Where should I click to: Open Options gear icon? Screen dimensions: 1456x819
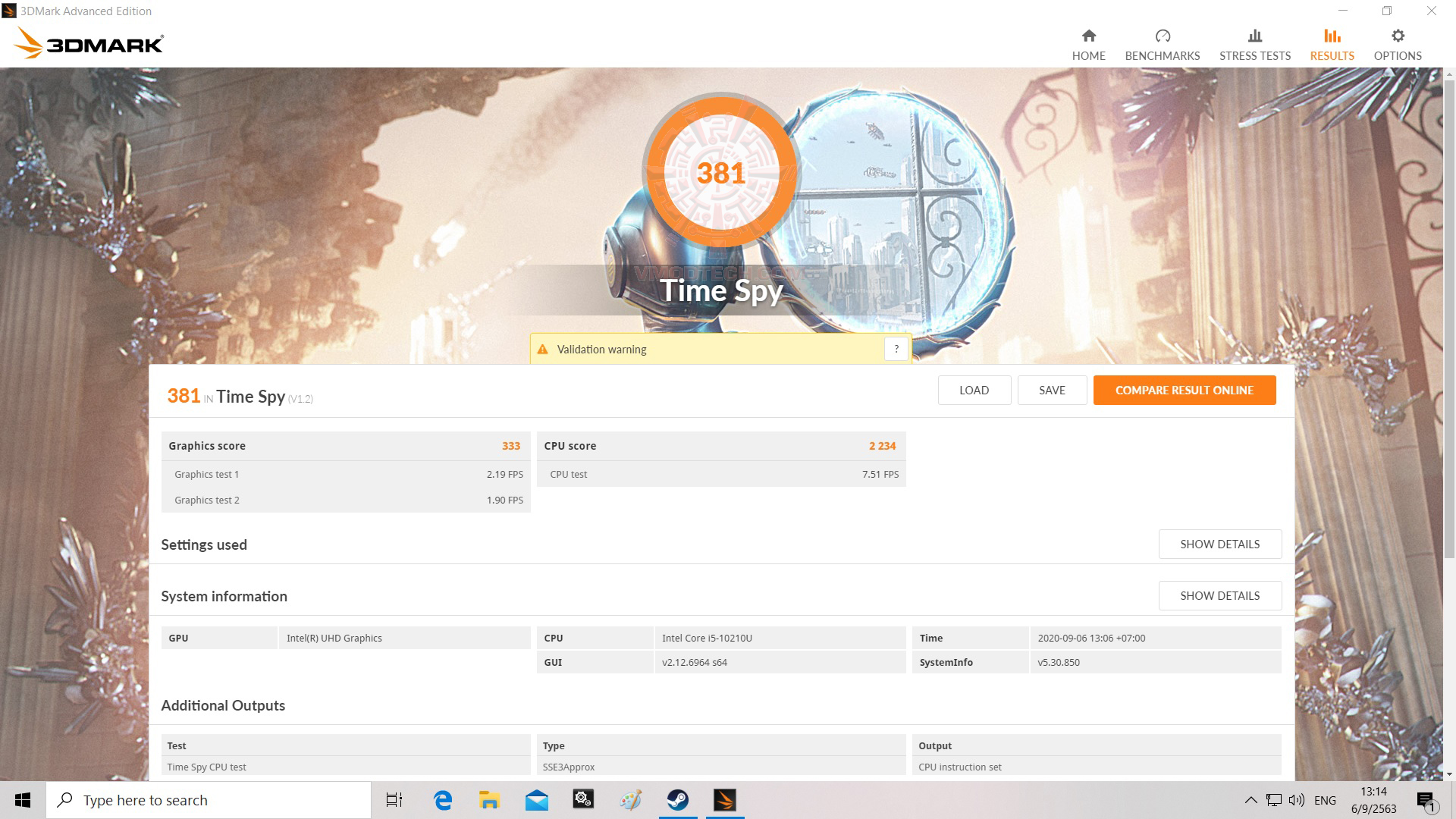(x=1397, y=36)
